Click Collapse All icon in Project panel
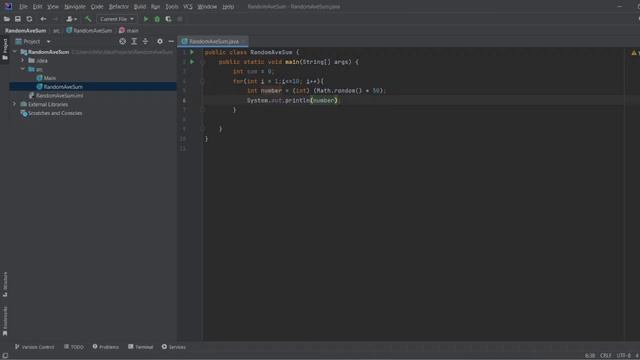Screen dimensions: 640x360 145,42
